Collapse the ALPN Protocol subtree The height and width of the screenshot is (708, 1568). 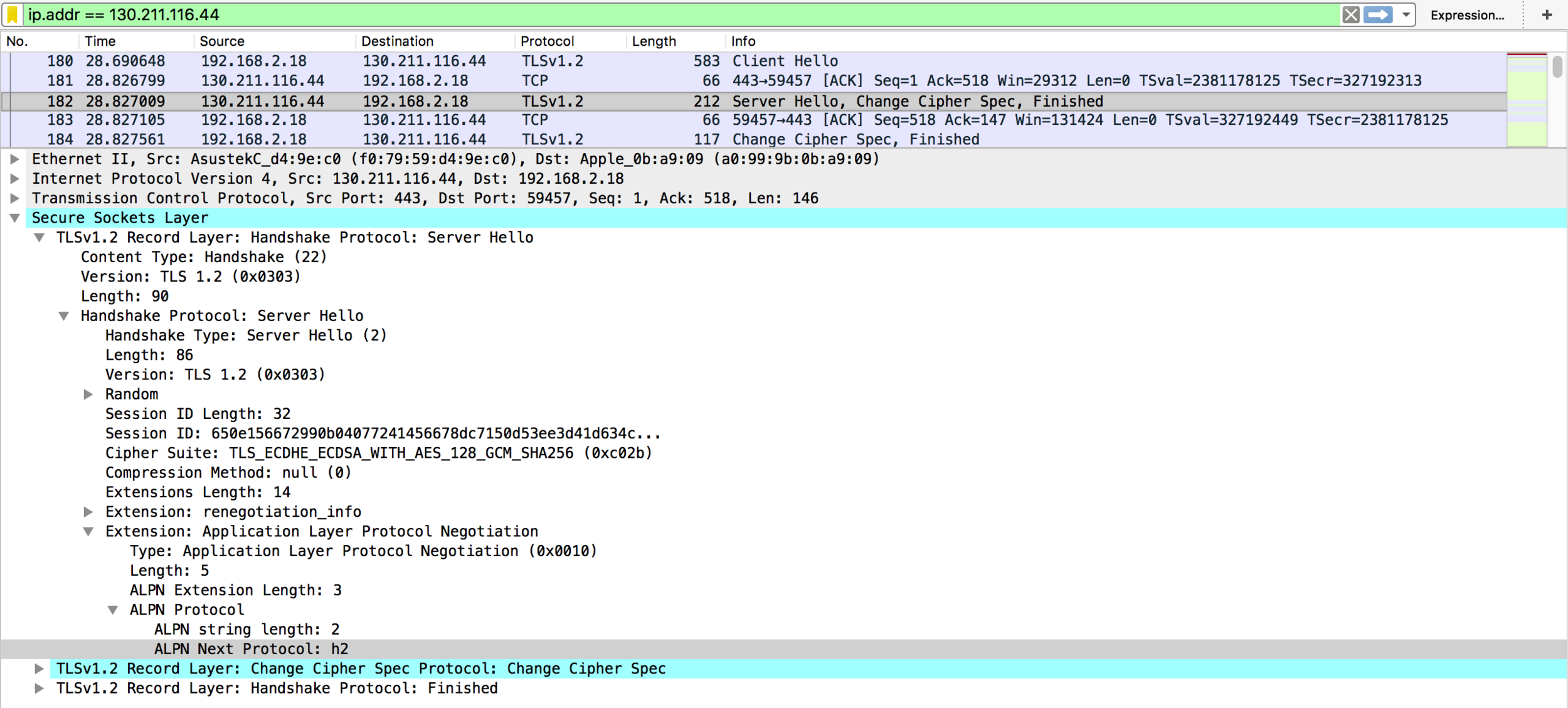coord(113,610)
